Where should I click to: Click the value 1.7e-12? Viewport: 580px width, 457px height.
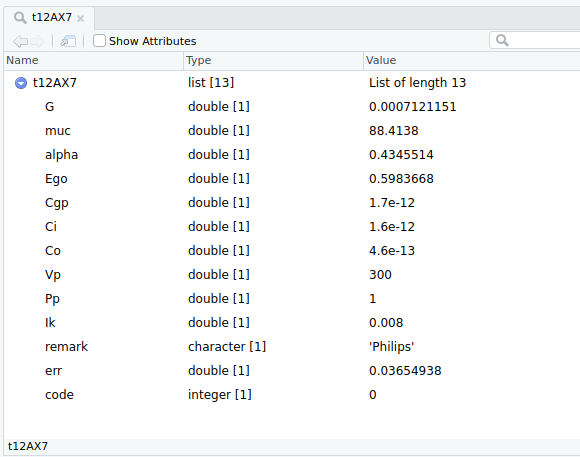click(392, 203)
